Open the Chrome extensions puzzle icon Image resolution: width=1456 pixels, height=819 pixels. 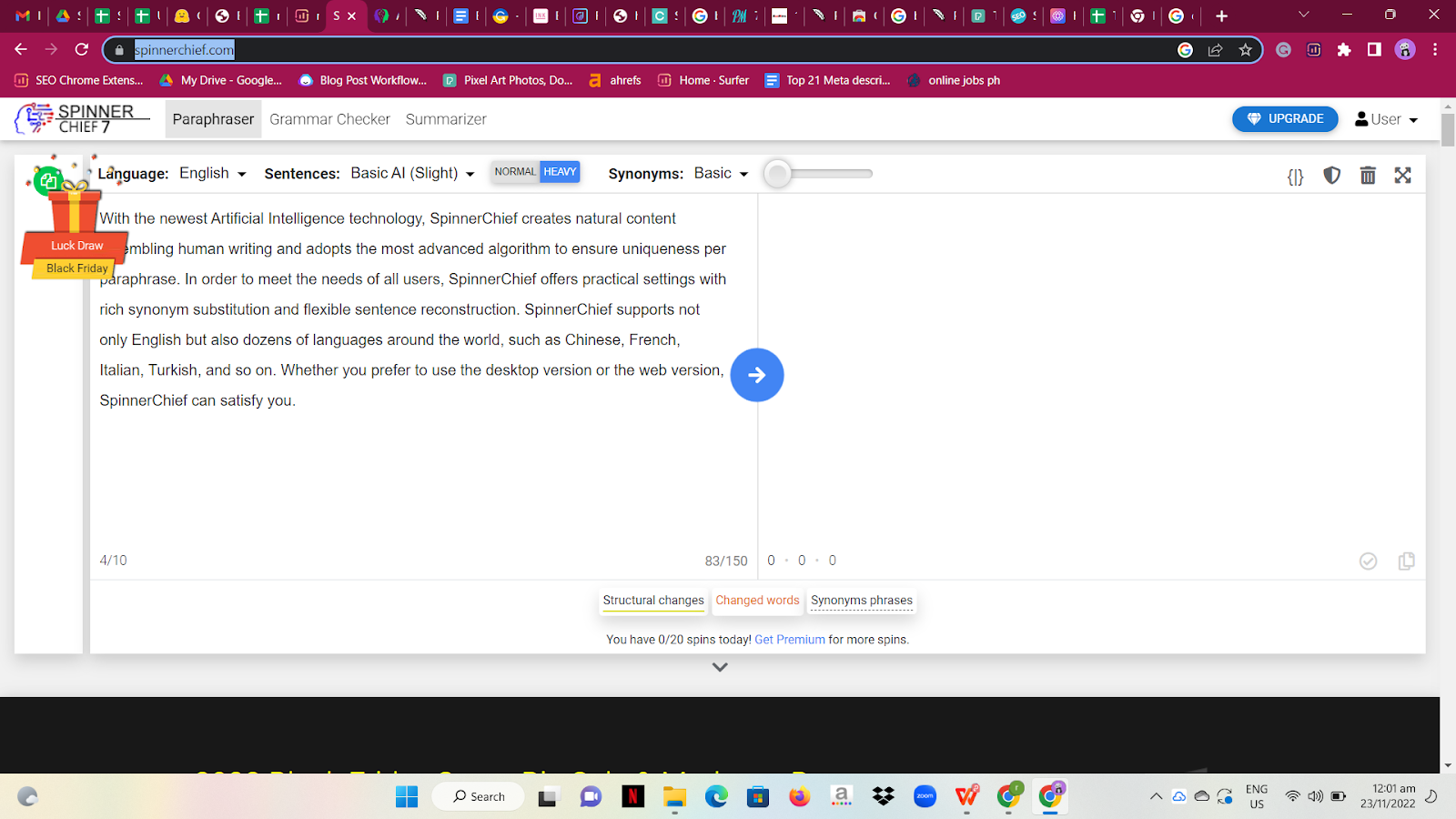[1344, 50]
